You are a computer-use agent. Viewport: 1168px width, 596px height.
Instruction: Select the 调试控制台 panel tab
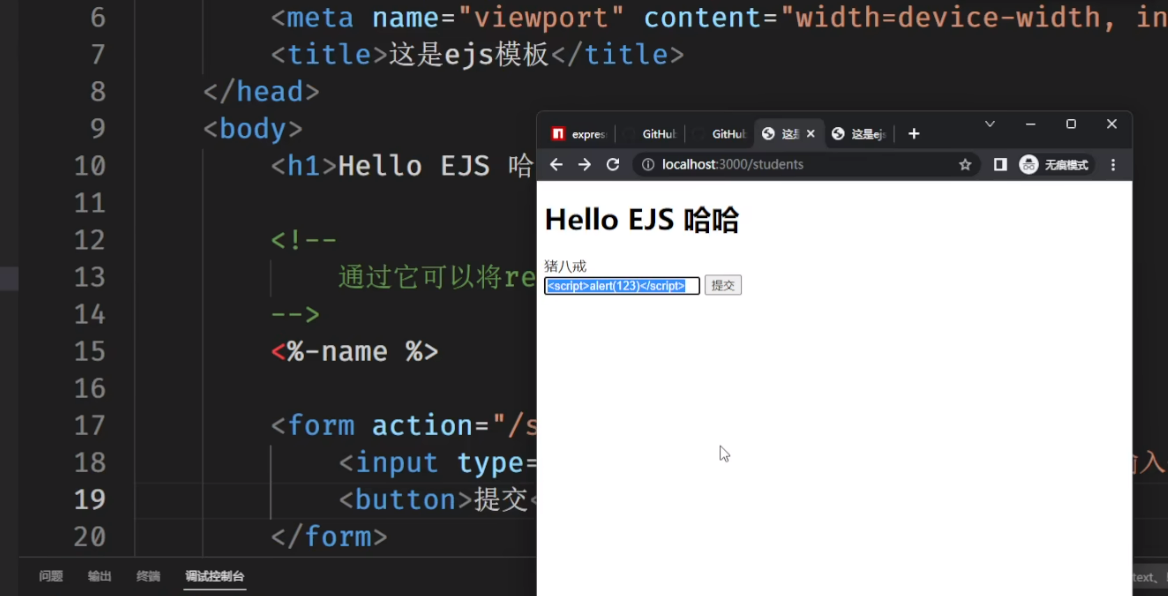(x=215, y=576)
